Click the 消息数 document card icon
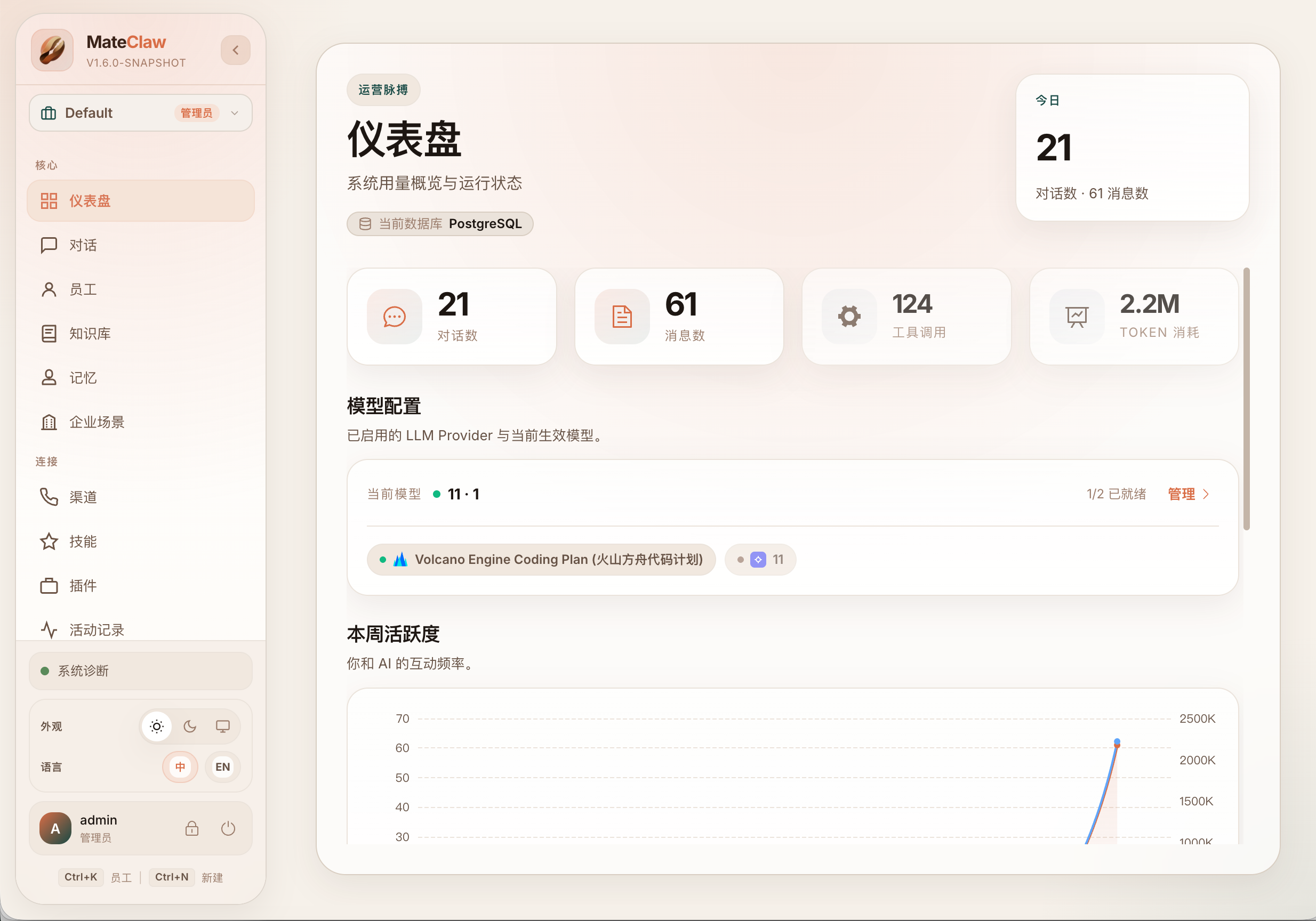 (x=622, y=317)
